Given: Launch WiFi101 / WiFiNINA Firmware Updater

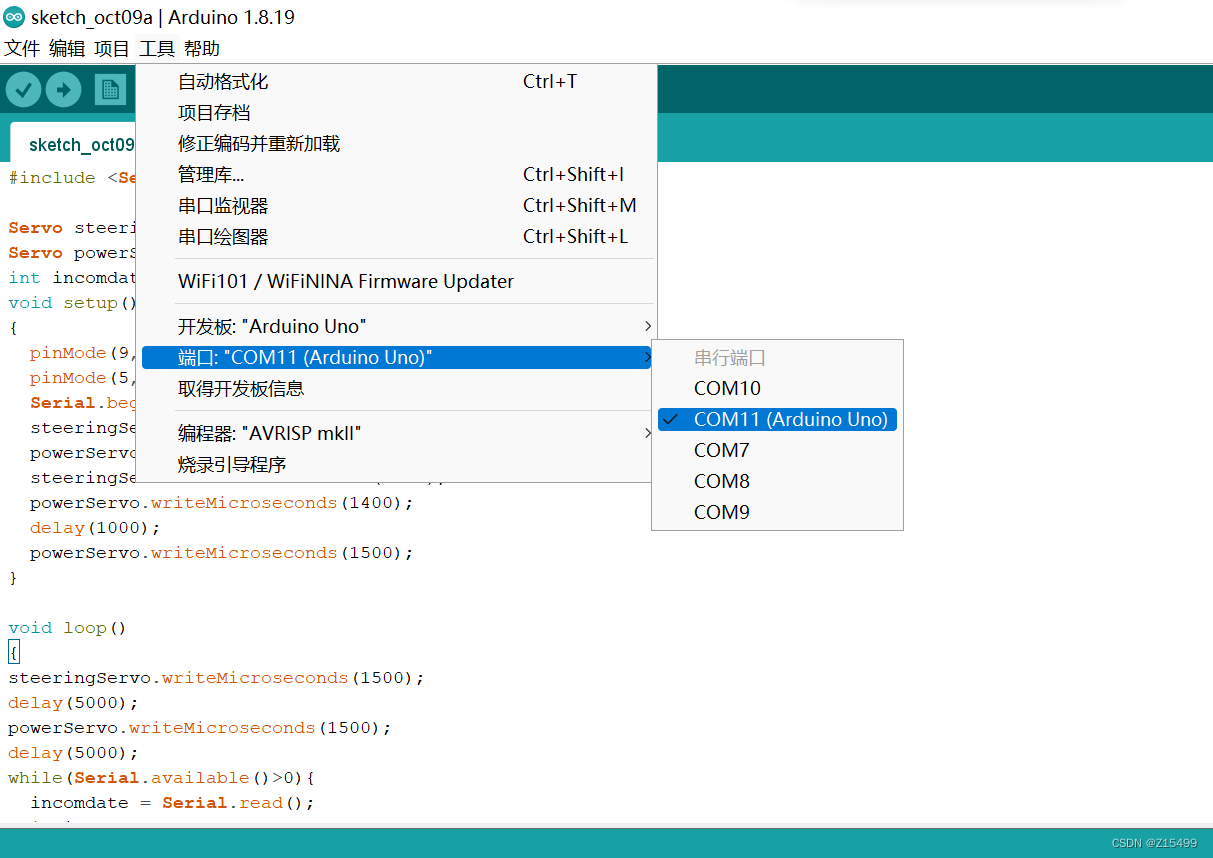Looking at the screenshot, I should [x=396, y=282].
